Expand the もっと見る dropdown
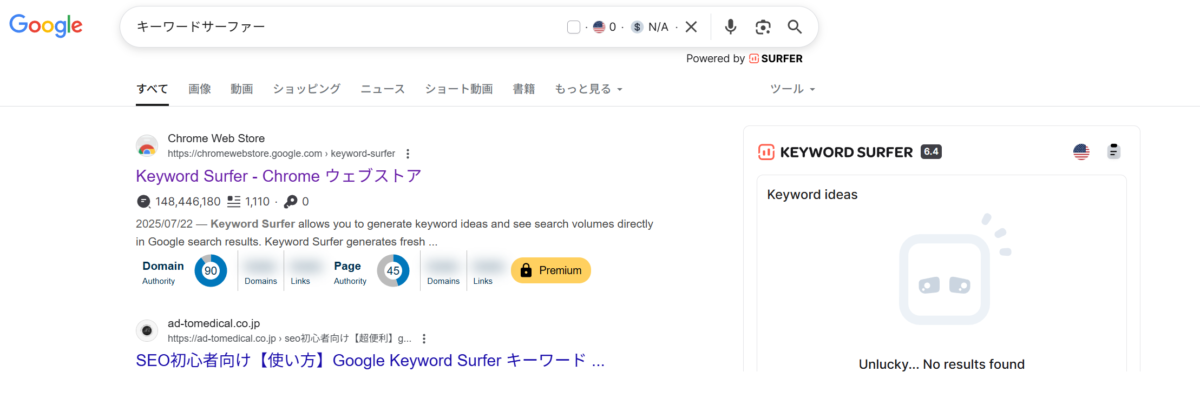Screen dimensions: 1200x405 click(x=589, y=89)
